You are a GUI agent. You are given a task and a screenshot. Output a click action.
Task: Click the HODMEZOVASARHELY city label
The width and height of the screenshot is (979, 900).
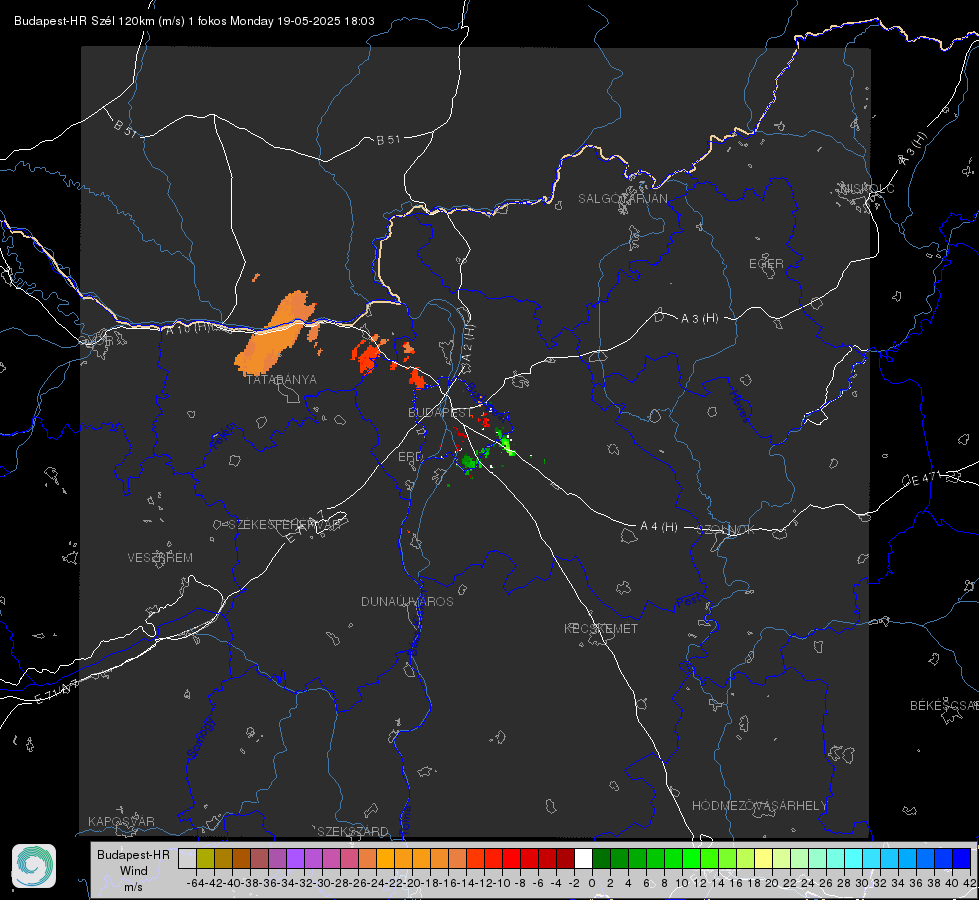(759, 806)
